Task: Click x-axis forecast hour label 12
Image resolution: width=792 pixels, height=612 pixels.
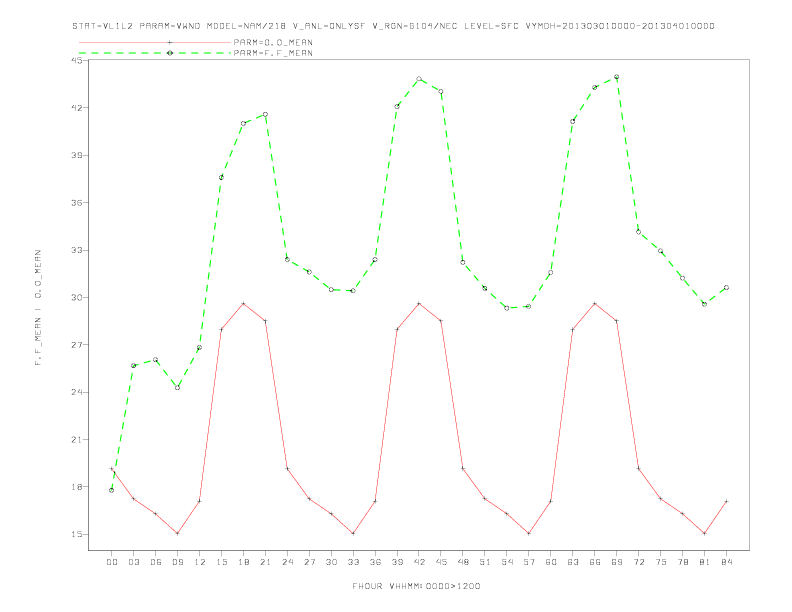Action: pyautogui.click(x=200, y=562)
